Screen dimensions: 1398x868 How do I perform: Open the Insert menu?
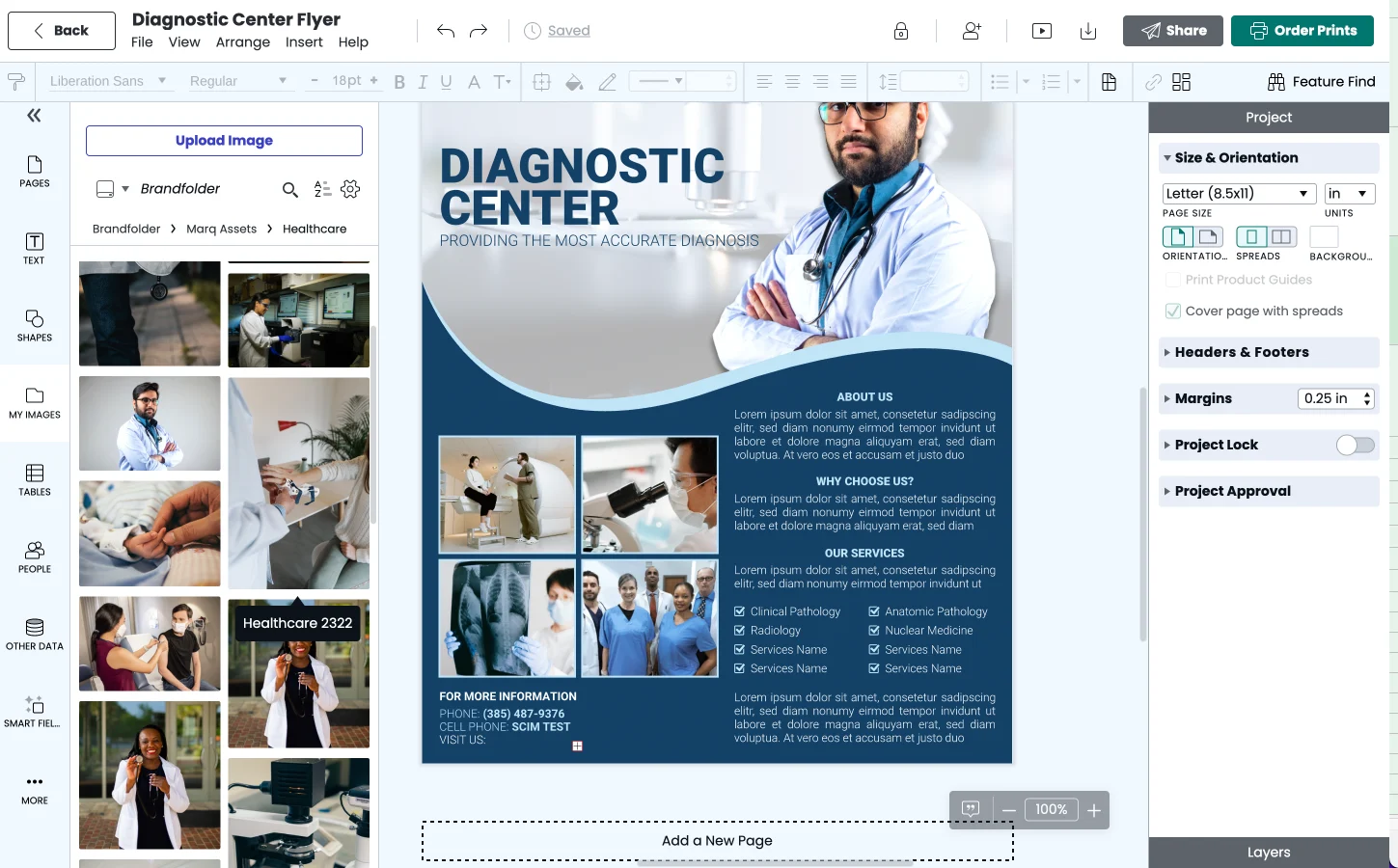pos(304,41)
